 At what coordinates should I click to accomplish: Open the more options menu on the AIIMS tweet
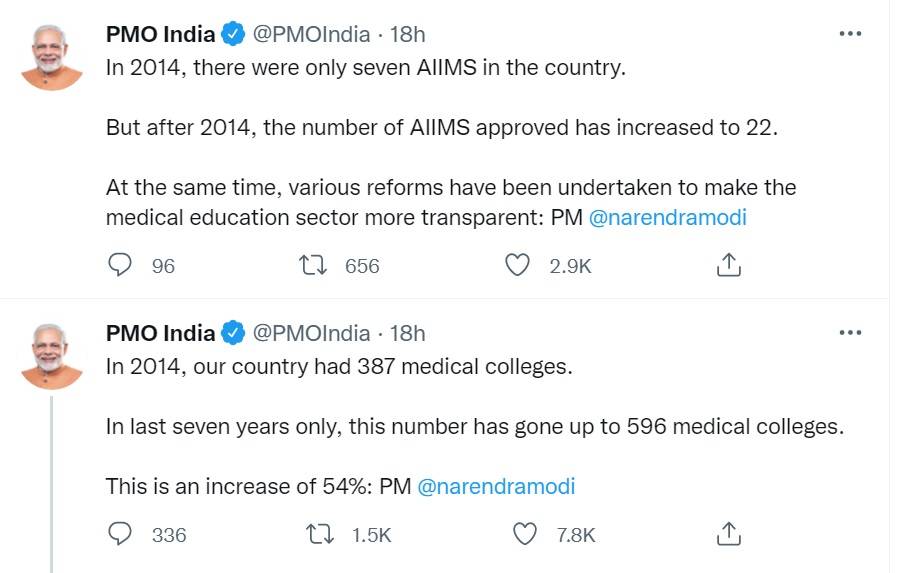tap(850, 34)
